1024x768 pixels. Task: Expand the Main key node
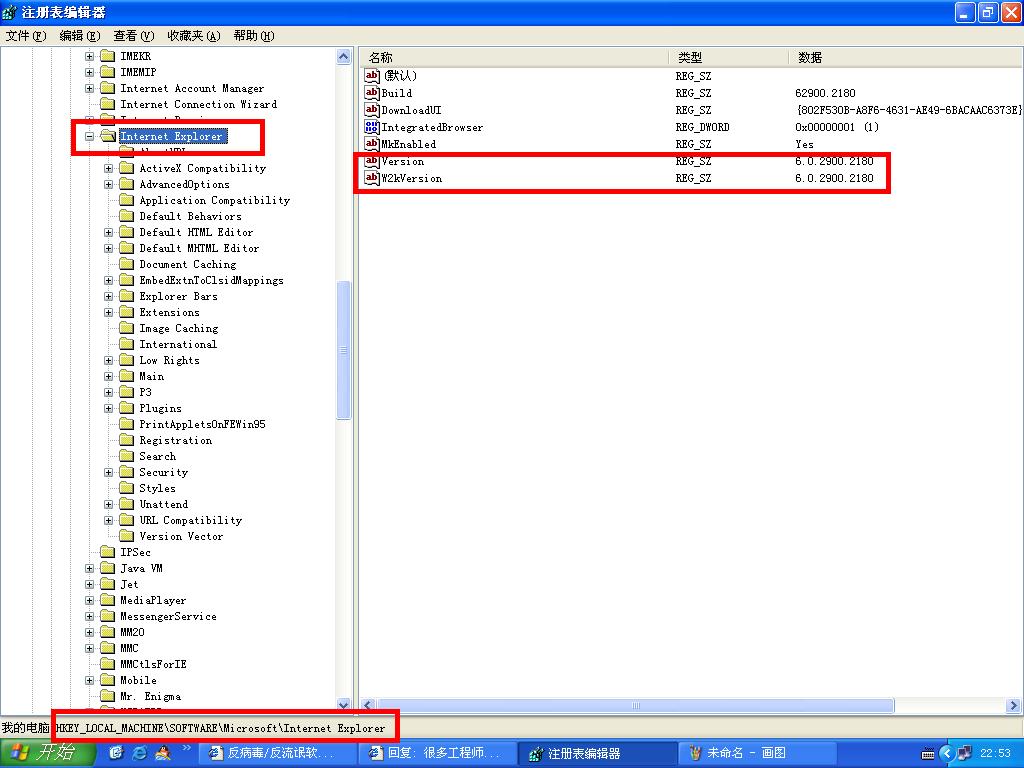click(x=108, y=376)
